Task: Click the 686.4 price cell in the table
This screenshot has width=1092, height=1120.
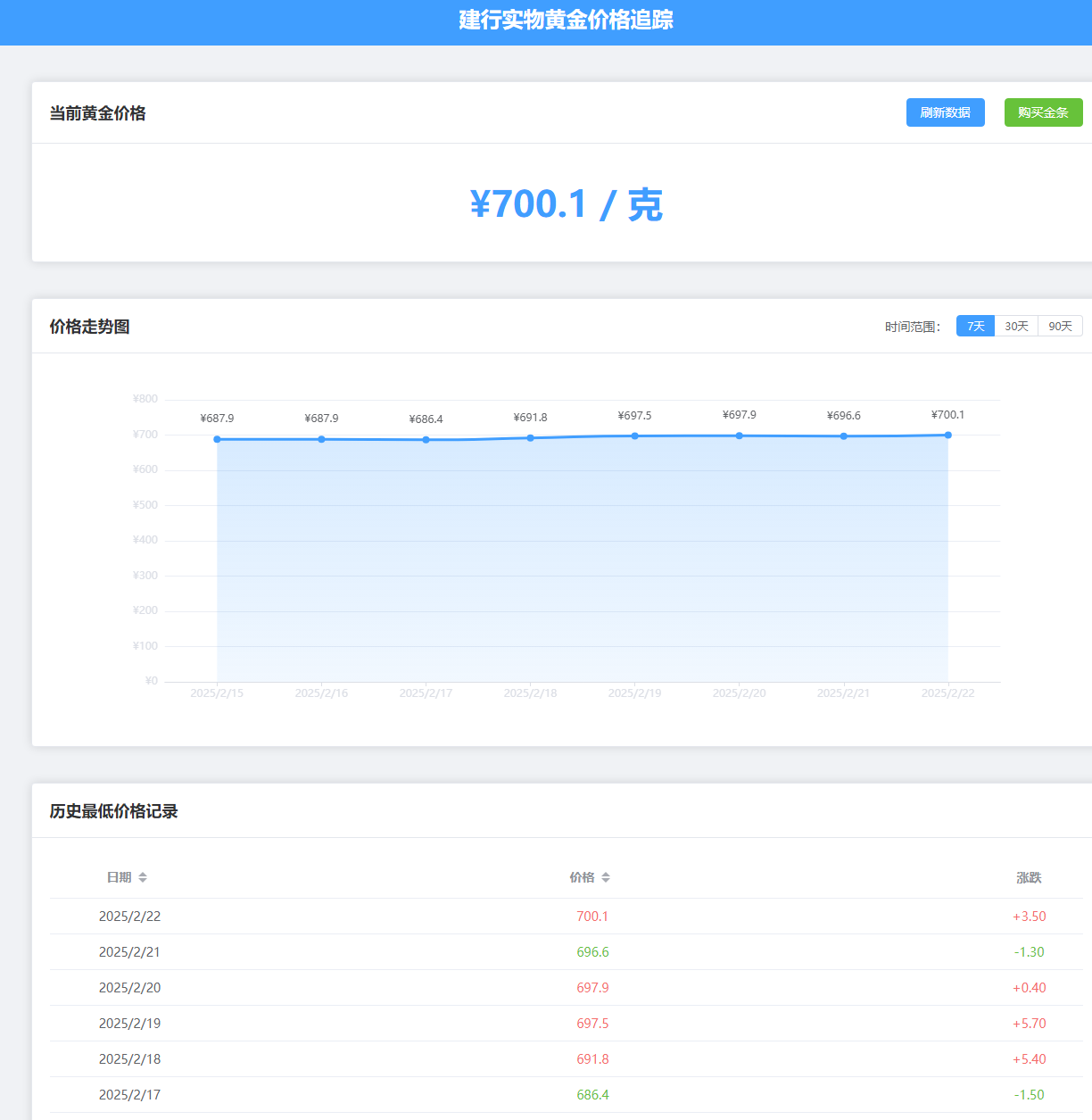Action: tap(592, 1095)
